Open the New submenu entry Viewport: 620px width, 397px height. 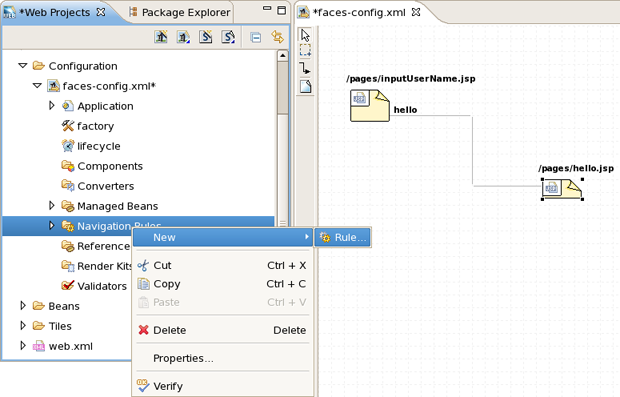click(x=222, y=237)
